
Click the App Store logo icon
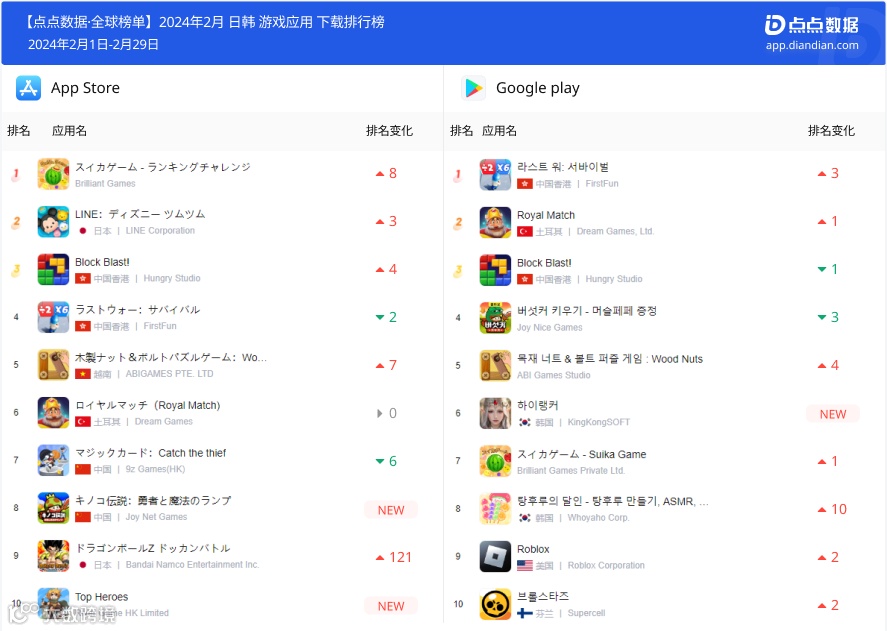pos(28,88)
